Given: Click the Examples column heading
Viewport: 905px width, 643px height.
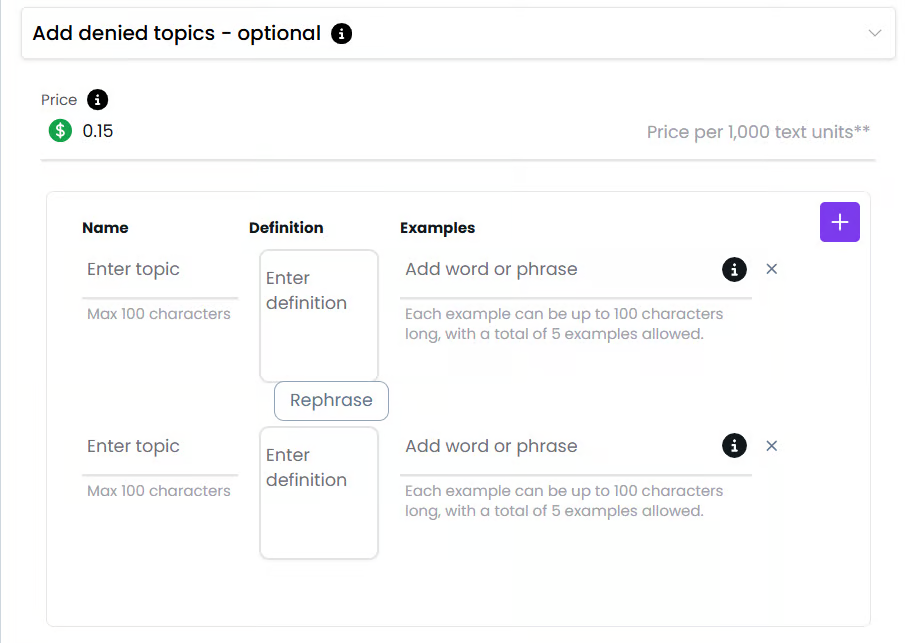Looking at the screenshot, I should pos(437,228).
